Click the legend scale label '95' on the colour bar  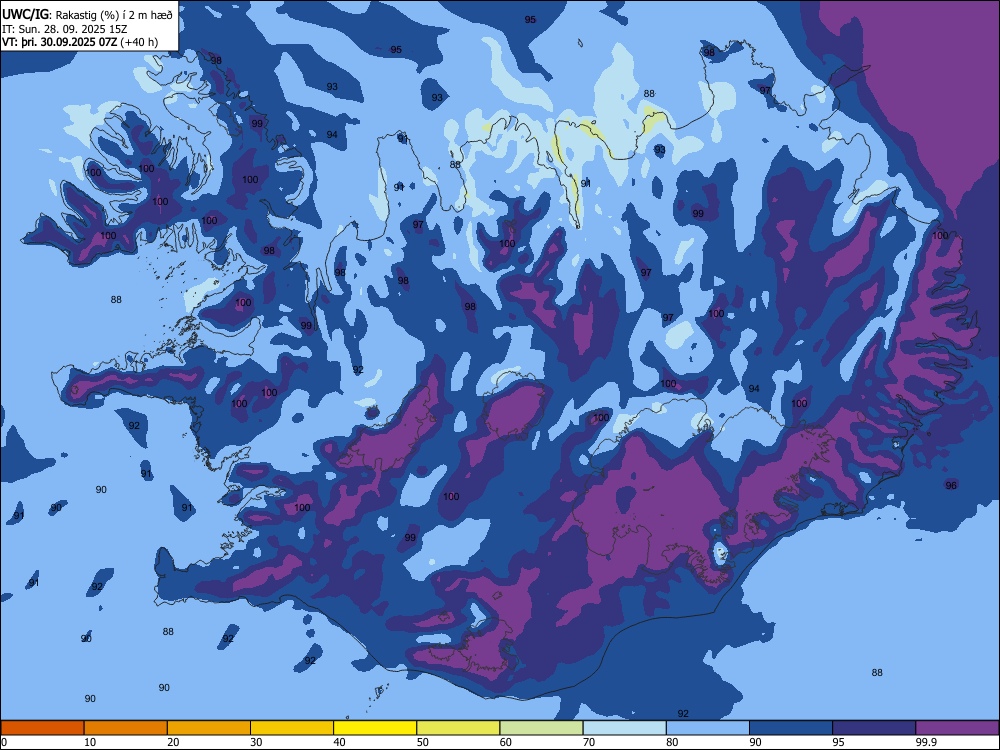click(839, 742)
